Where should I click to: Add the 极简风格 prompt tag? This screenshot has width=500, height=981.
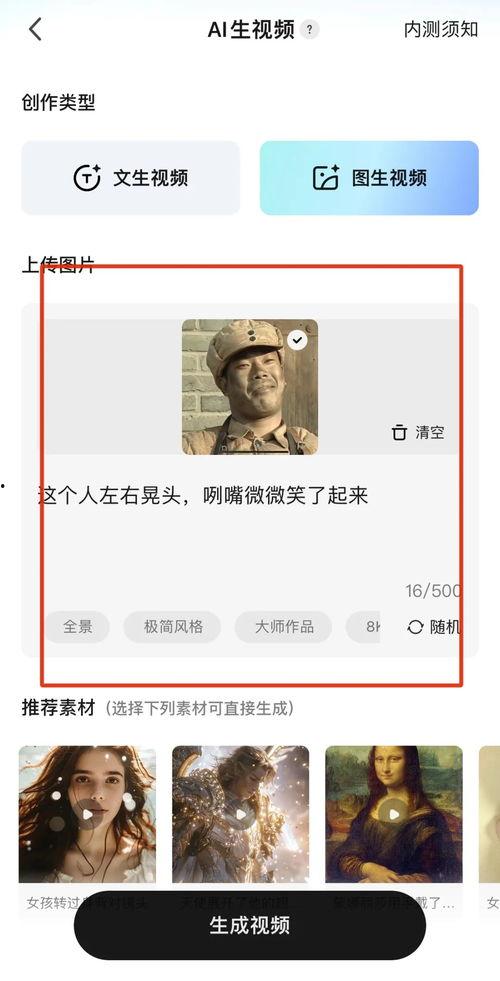pos(173,627)
